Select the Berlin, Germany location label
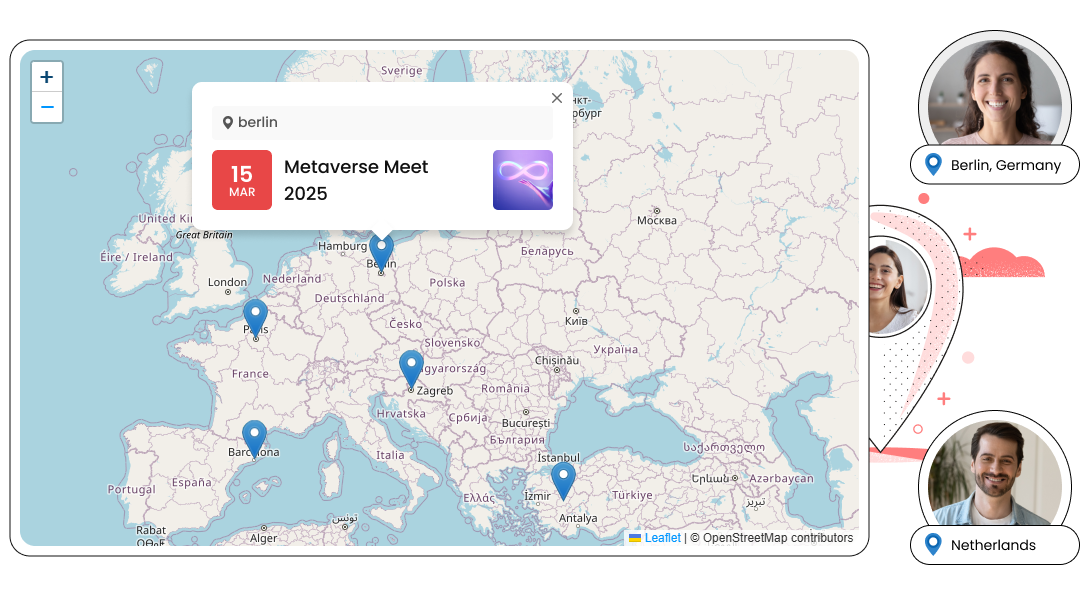 (x=1005, y=165)
